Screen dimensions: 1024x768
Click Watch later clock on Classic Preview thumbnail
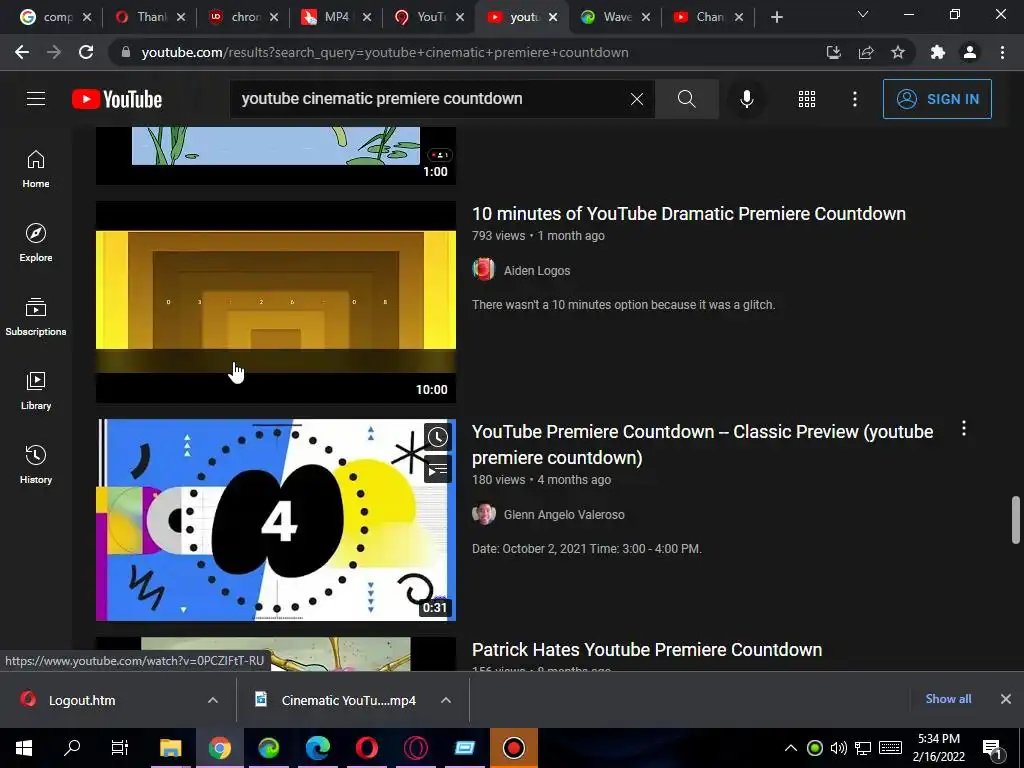(438, 437)
